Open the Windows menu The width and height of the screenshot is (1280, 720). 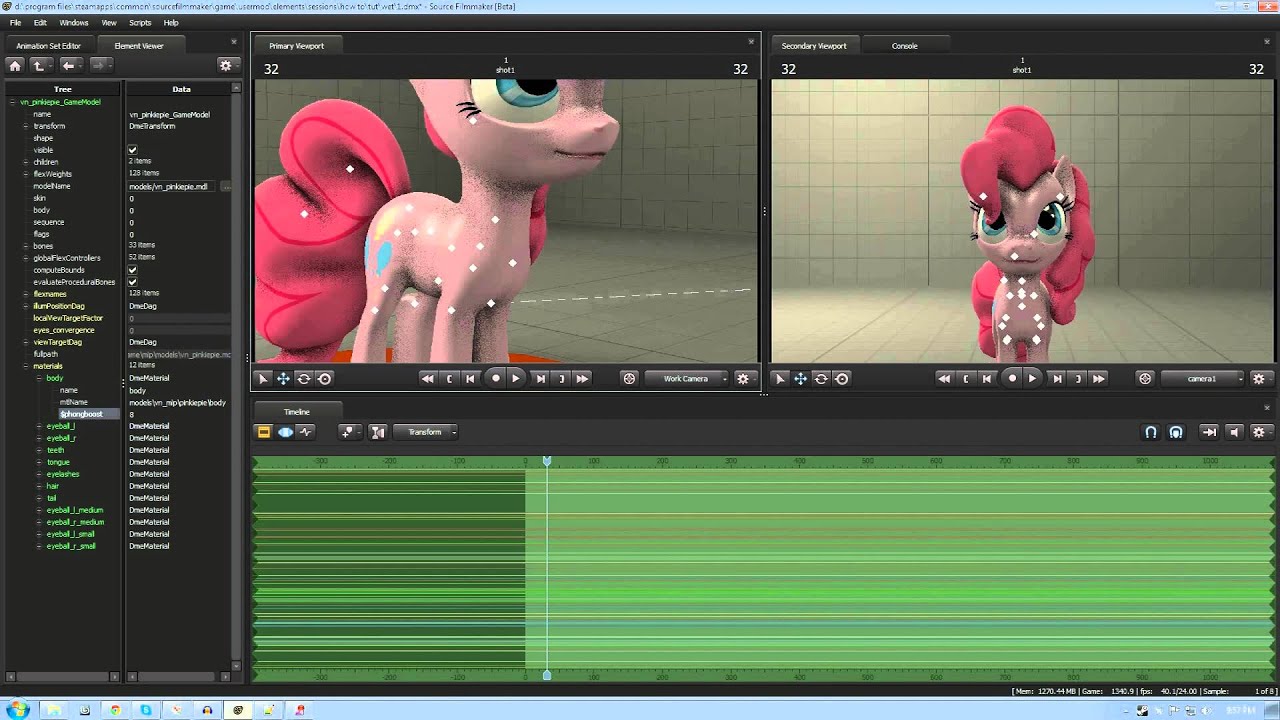tap(74, 22)
